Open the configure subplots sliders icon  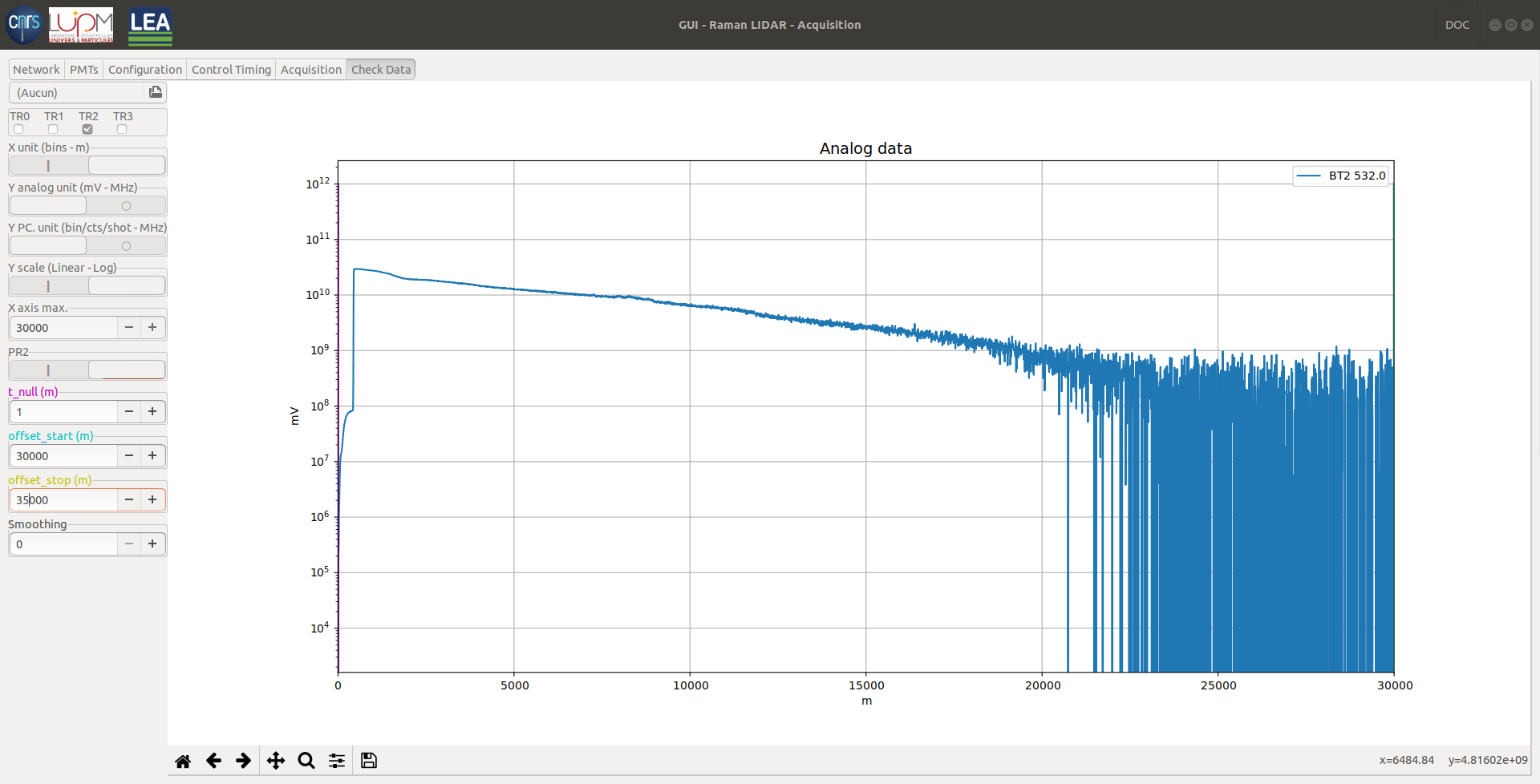point(337,761)
